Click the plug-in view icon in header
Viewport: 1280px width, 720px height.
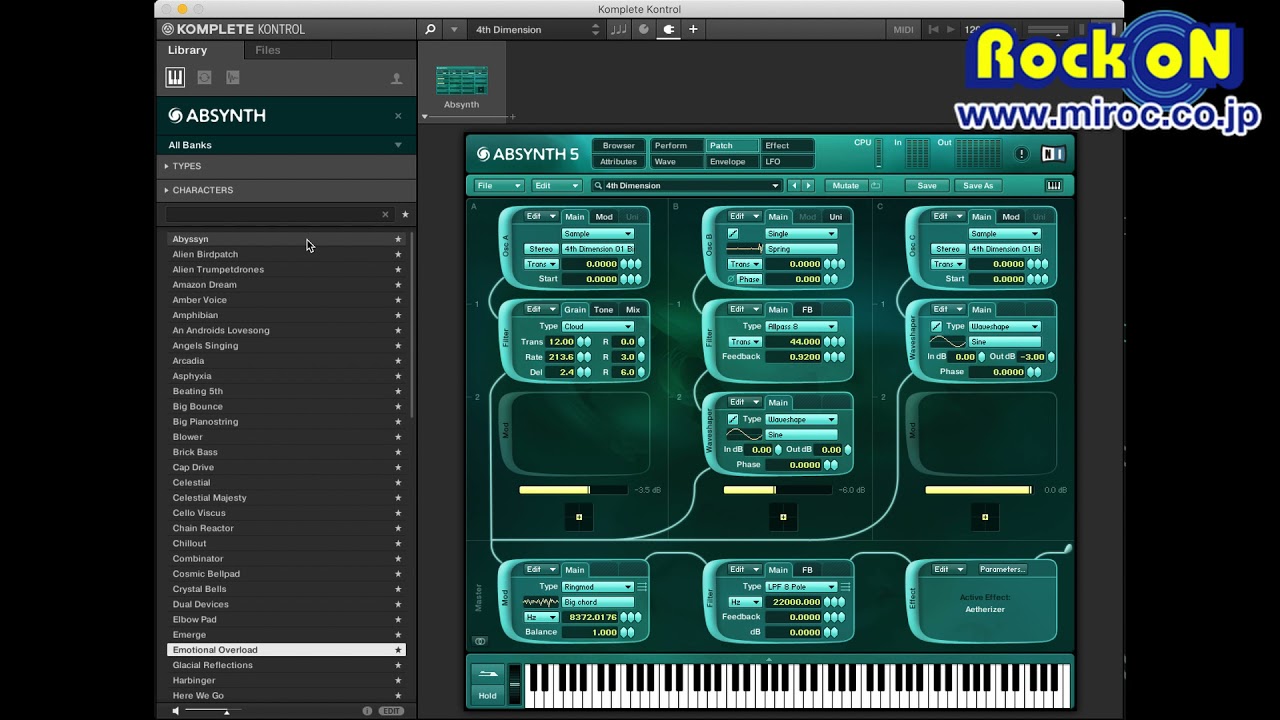point(669,29)
